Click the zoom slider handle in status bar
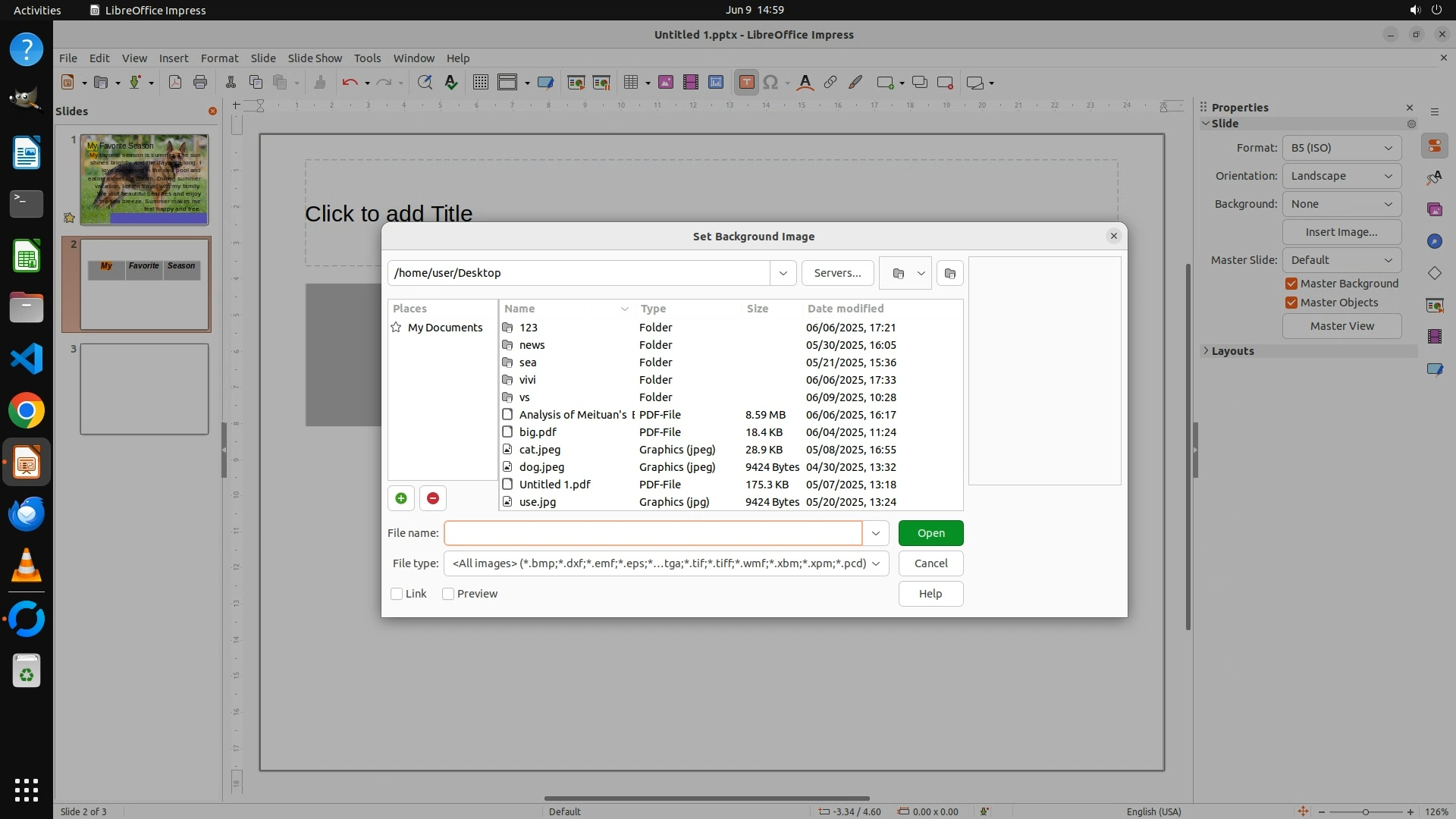Screen dimensions: 1456x819 [x=1365, y=811]
